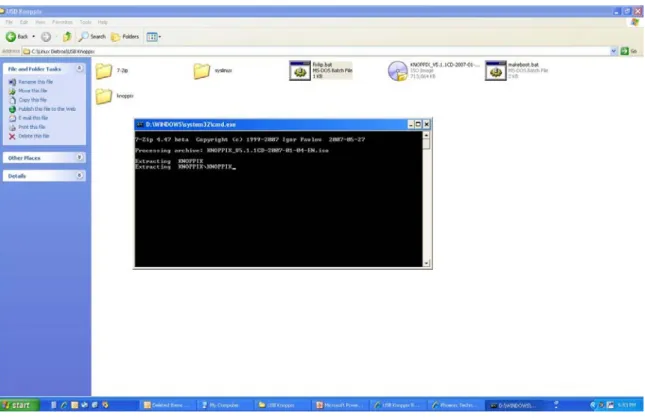Click into the Address bar path field
This screenshot has width=645, height=420.
point(316,51)
